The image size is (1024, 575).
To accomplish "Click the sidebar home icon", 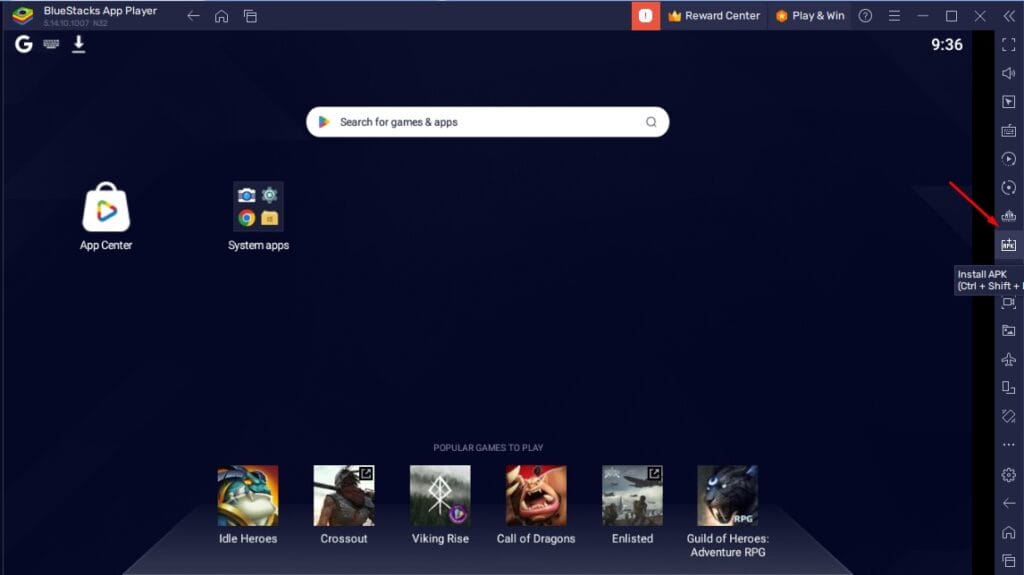I will (1008, 532).
